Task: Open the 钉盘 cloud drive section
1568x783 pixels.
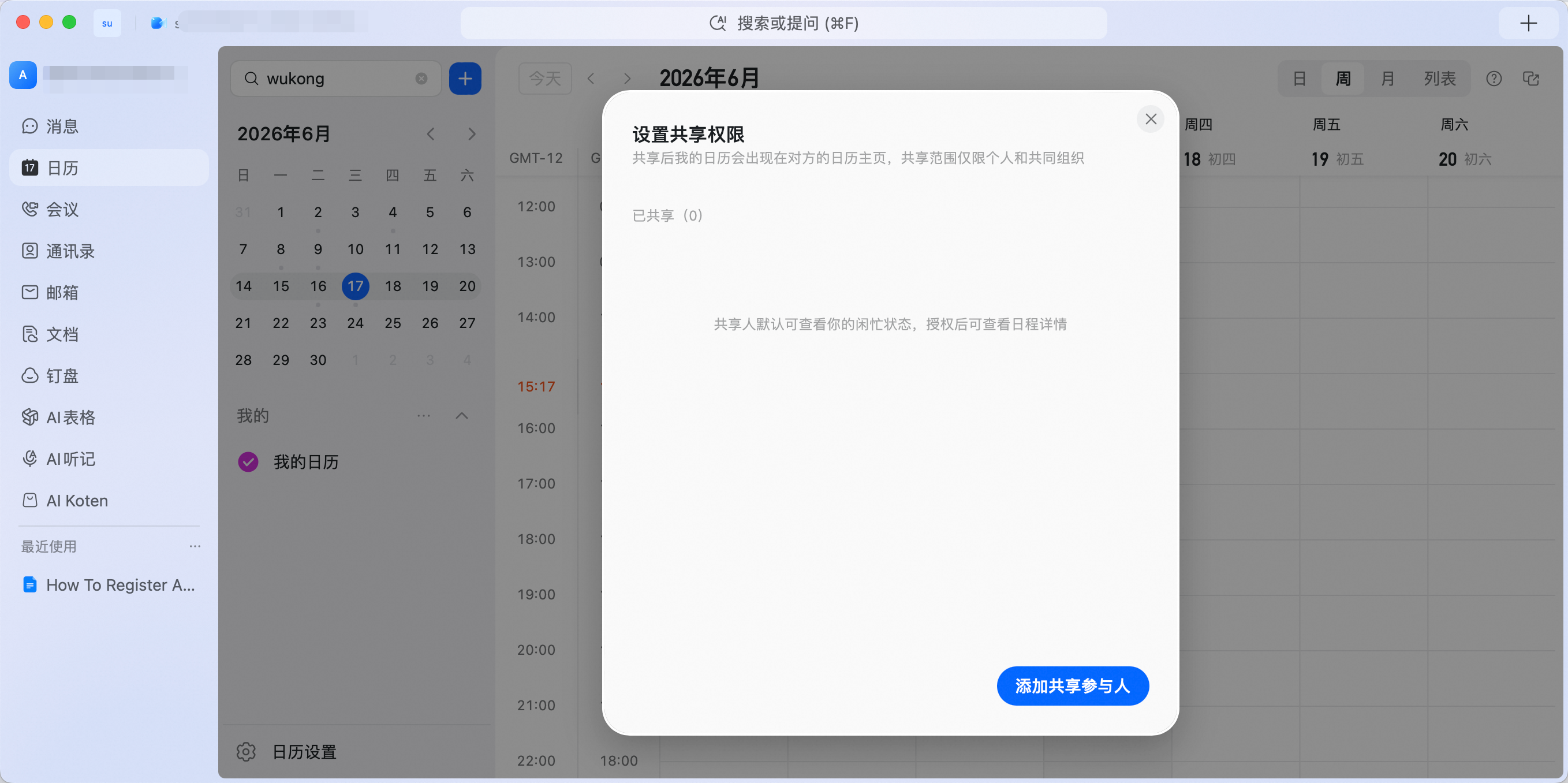Action: pos(109,376)
